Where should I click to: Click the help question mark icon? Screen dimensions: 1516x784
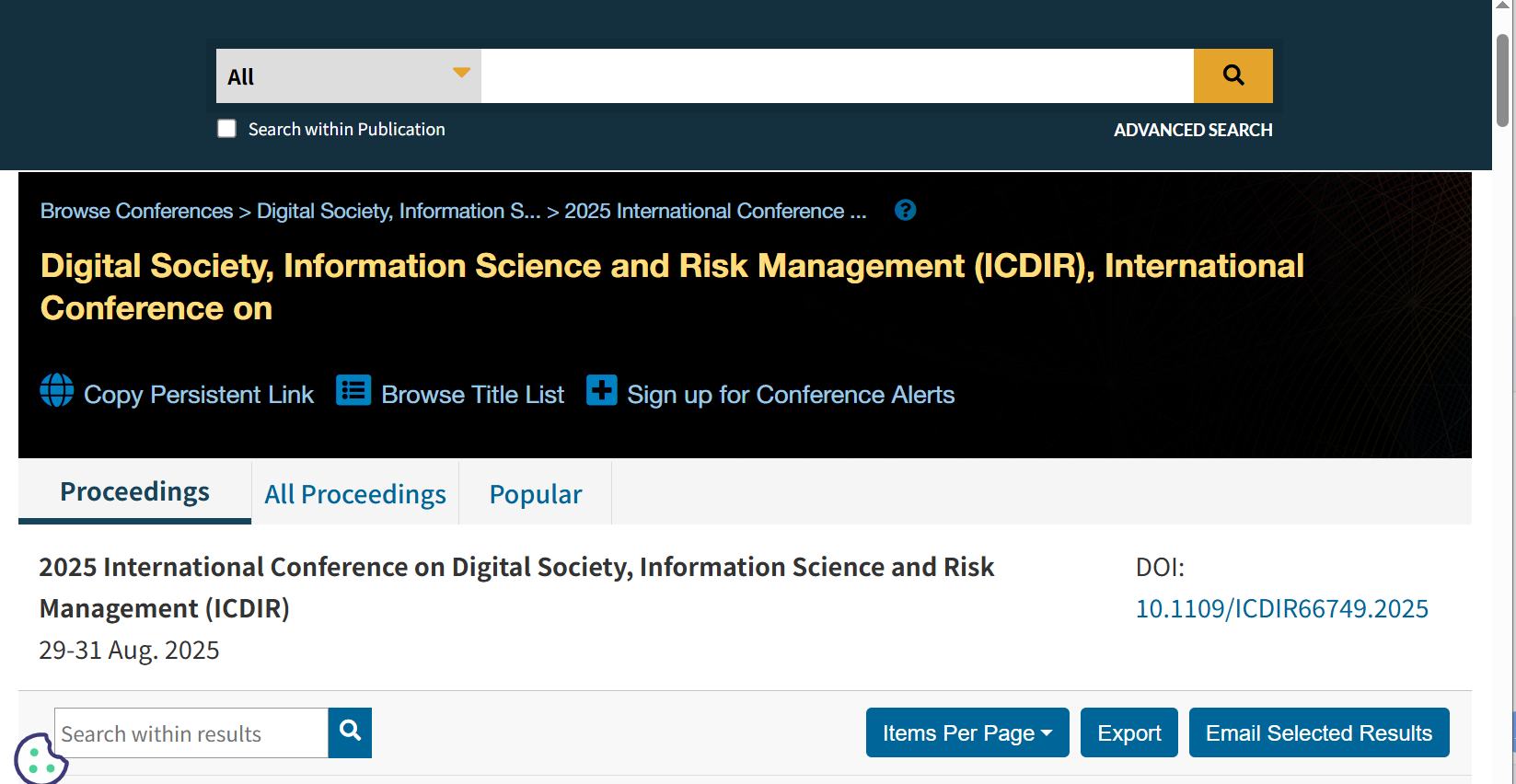[905, 211]
